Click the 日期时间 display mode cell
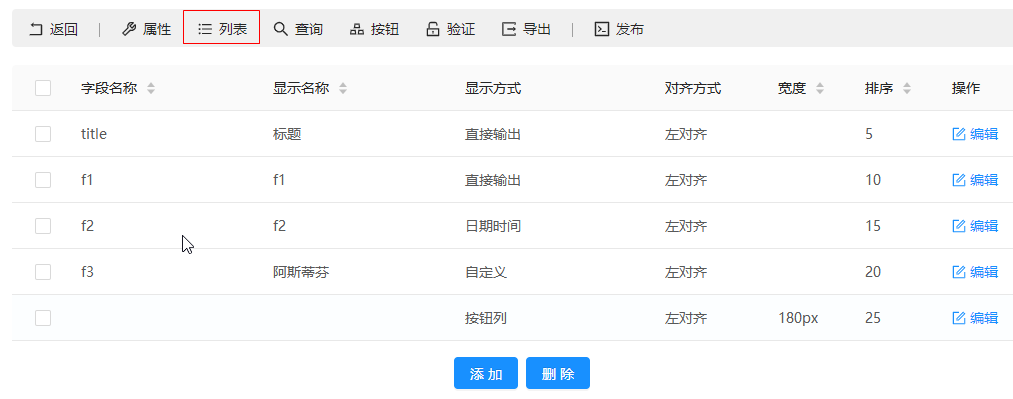The height and width of the screenshot is (399, 1013). pos(493,226)
